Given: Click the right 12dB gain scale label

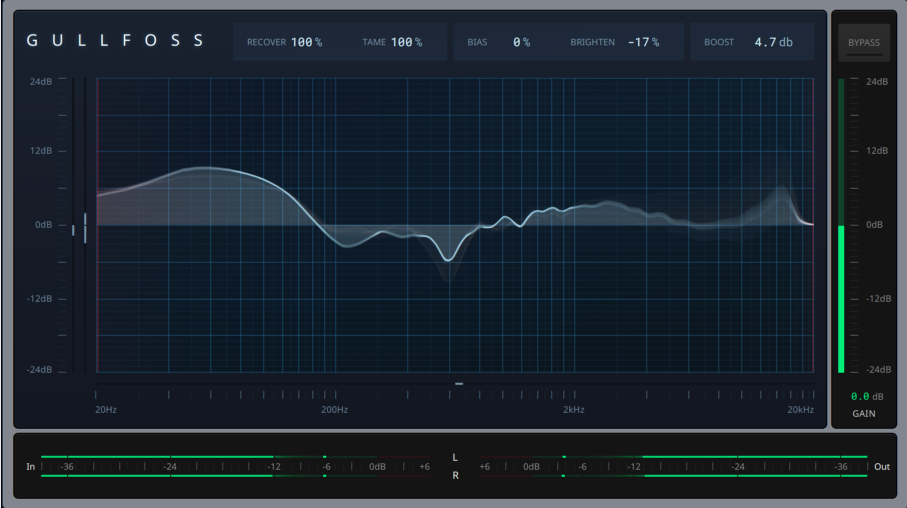Looking at the screenshot, I should click(x=877, y=150).
